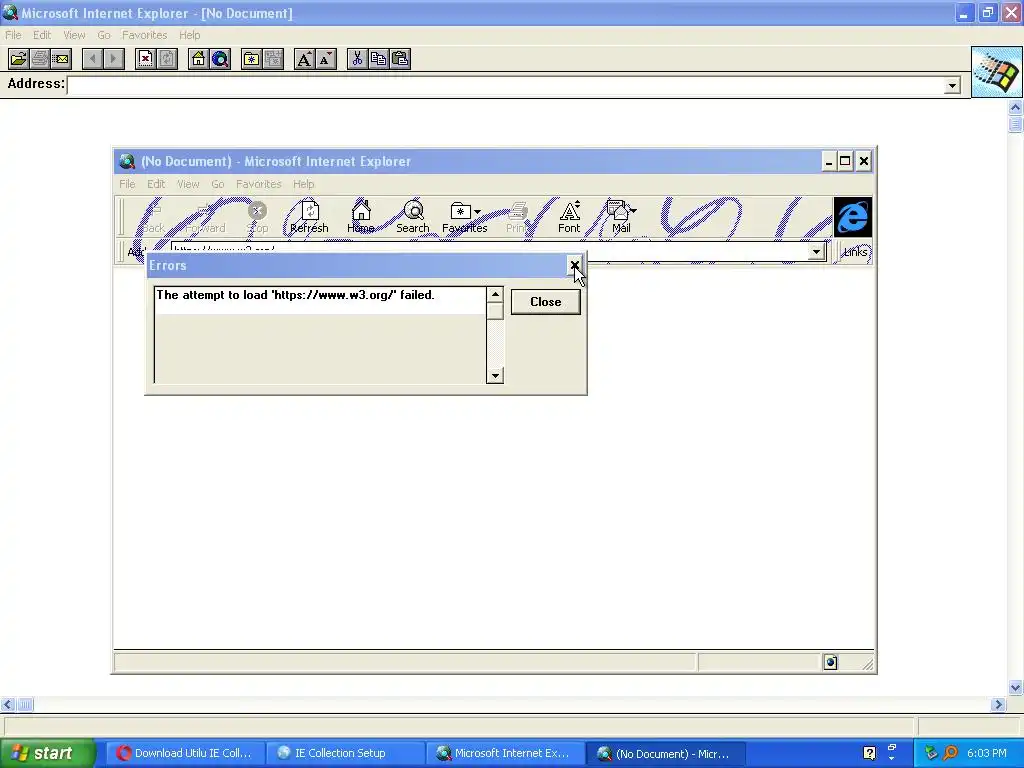Switch to IE Collection Setup taskbar item
Viewport: 1024px width, 768px height.
(x=344, y=753)
